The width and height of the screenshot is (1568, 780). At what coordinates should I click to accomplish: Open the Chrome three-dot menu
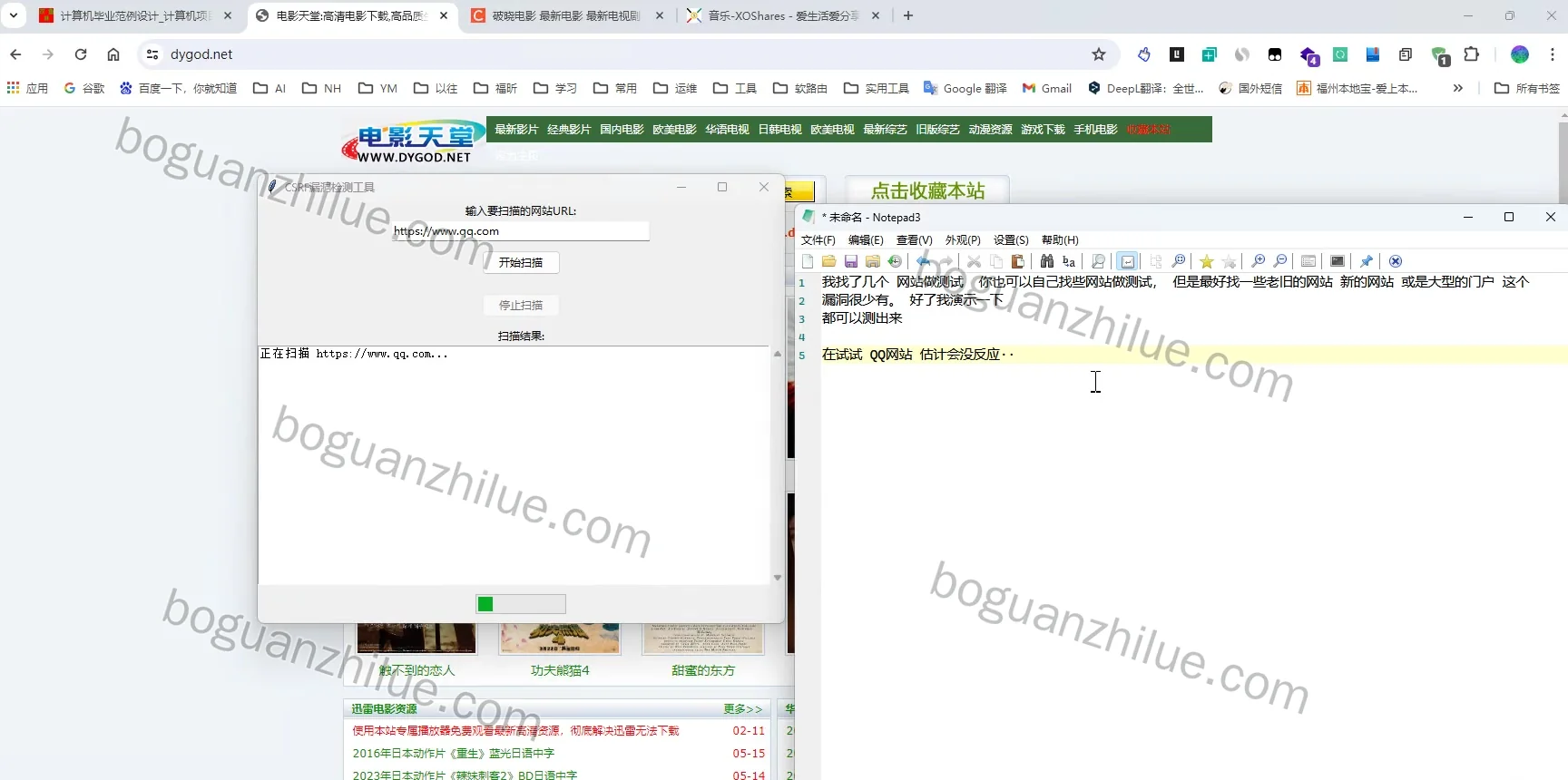[1553, 54]
